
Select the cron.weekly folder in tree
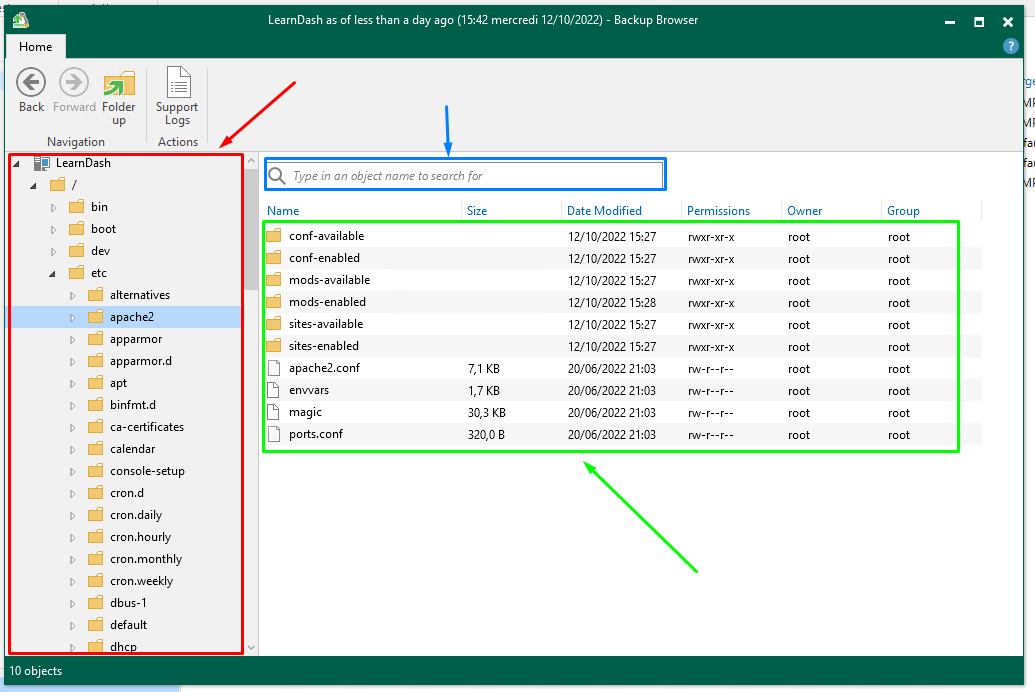[x=141, y=581]
